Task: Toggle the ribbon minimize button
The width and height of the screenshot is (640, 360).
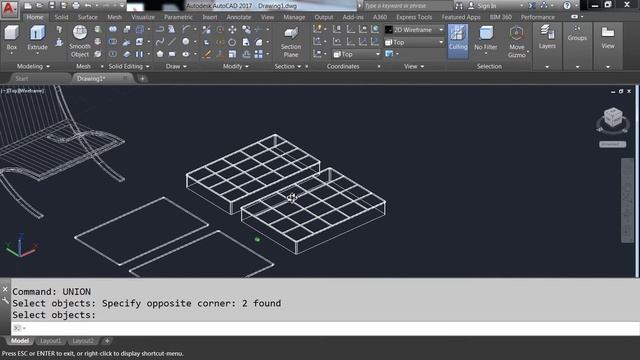Action: coord(574,17)
